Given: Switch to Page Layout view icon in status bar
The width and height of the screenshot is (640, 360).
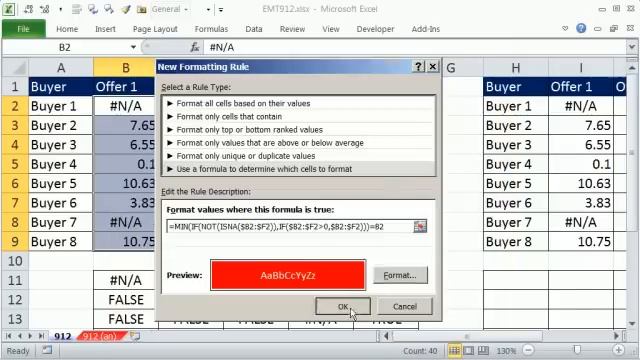Looking at the screenshot, I should coord(469,350).
